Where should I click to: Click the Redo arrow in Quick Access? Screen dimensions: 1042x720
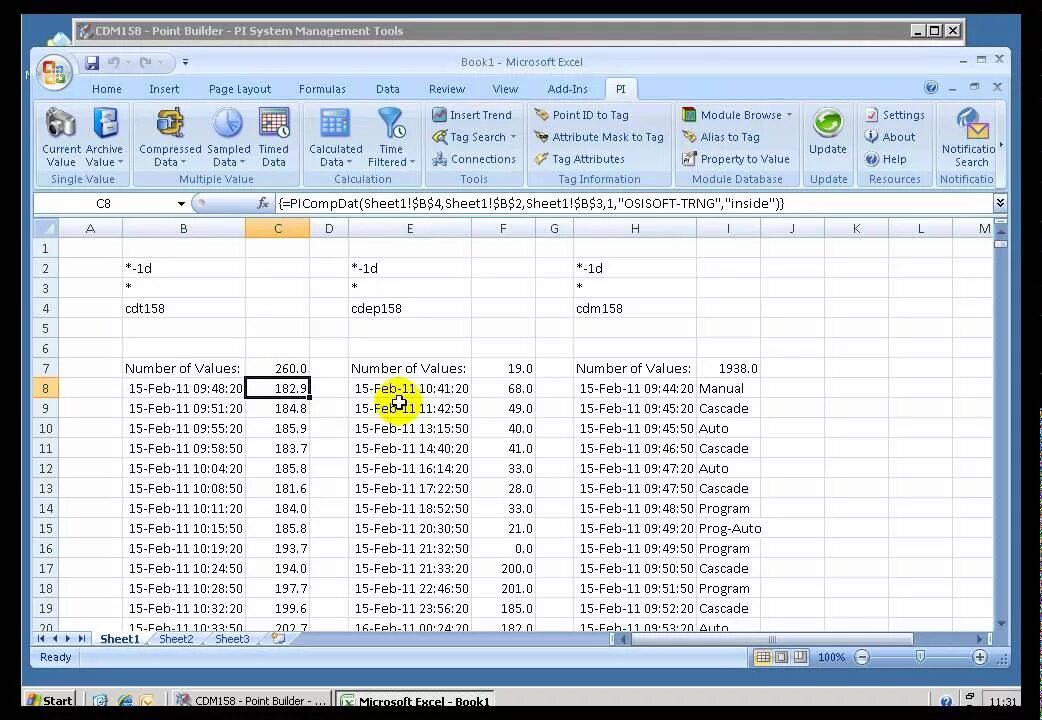146,62
